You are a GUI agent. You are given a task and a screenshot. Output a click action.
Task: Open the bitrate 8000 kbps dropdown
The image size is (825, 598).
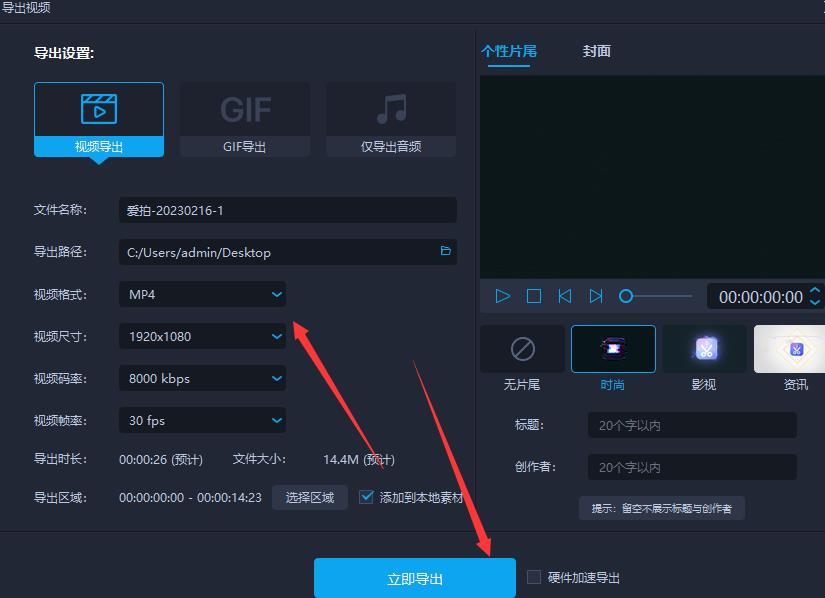pos(203,378)
